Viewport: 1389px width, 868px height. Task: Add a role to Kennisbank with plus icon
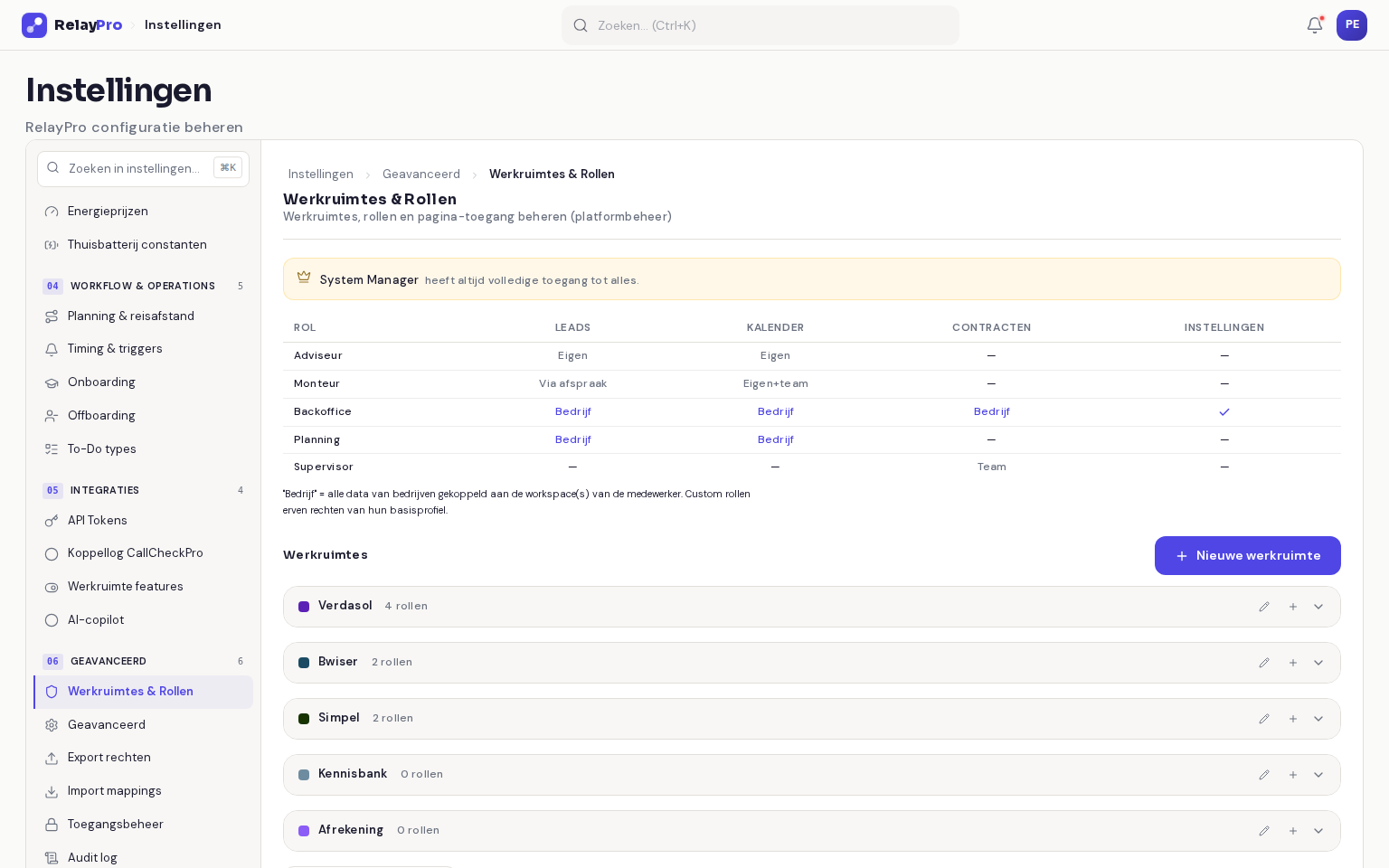[1293, 775]
